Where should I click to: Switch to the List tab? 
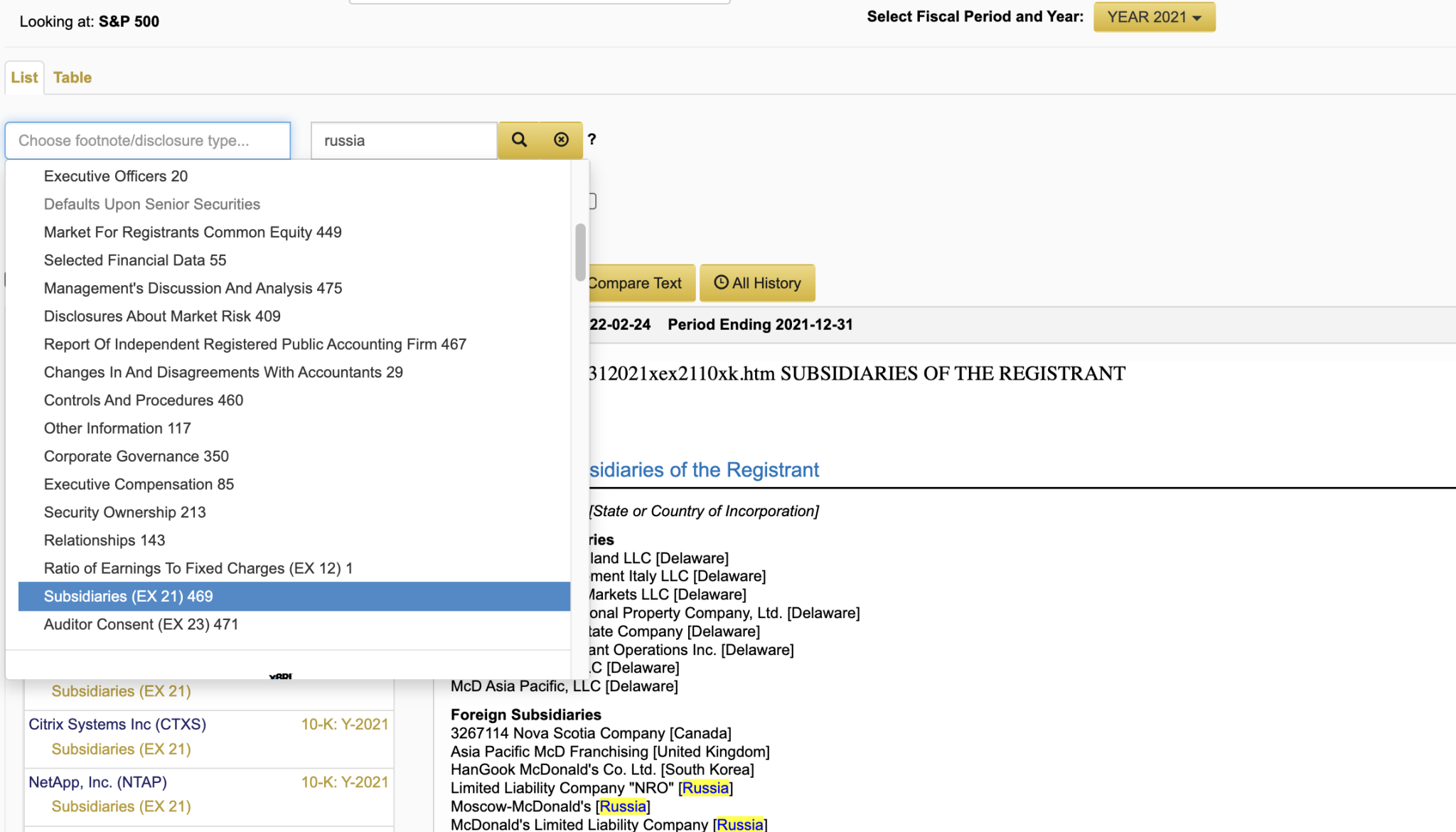click(x=24, y=78)
